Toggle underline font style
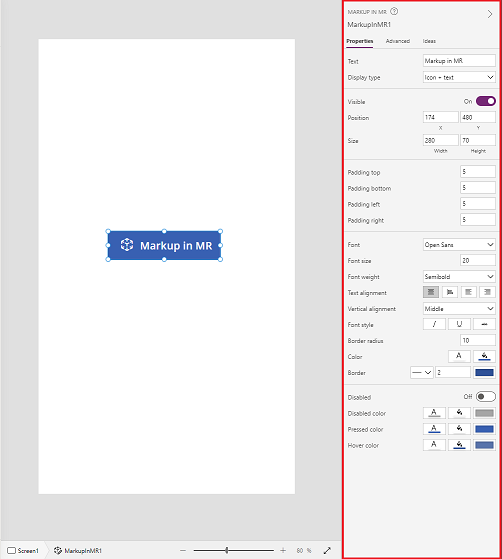 coord(459,324)
